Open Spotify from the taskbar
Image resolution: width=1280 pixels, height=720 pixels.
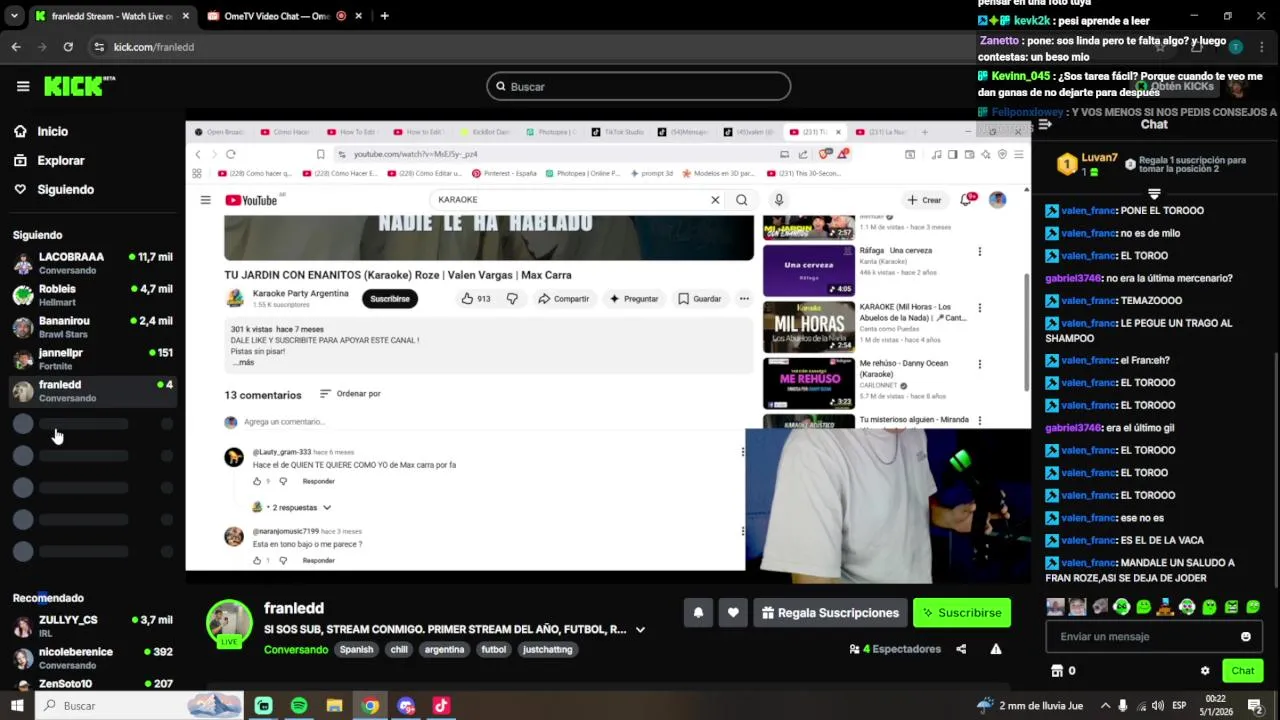coord(299,706)
